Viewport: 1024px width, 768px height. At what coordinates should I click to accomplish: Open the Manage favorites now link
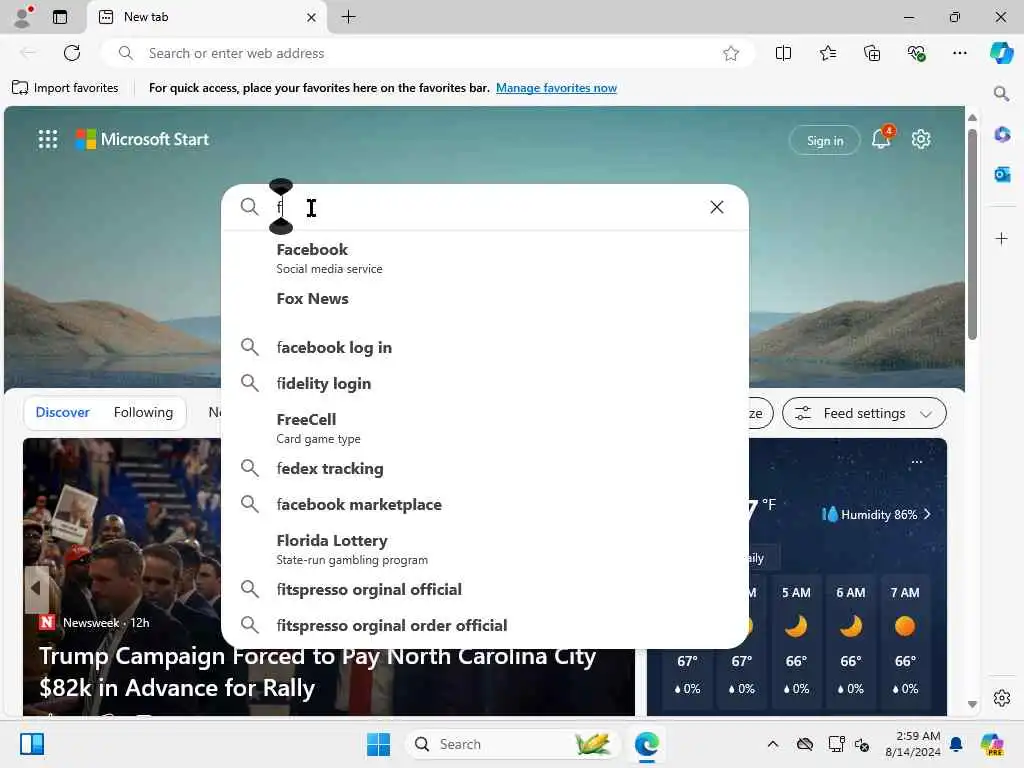point(556,88)
